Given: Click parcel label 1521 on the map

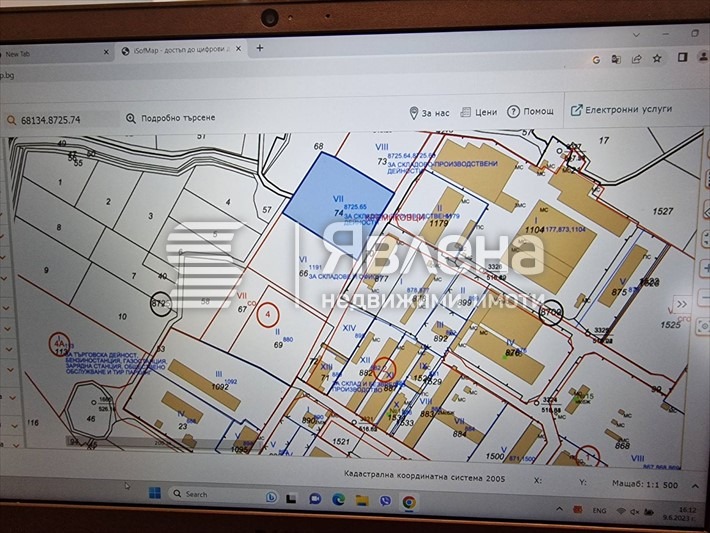Looking at the screenshot, I should tap(341, 441).
